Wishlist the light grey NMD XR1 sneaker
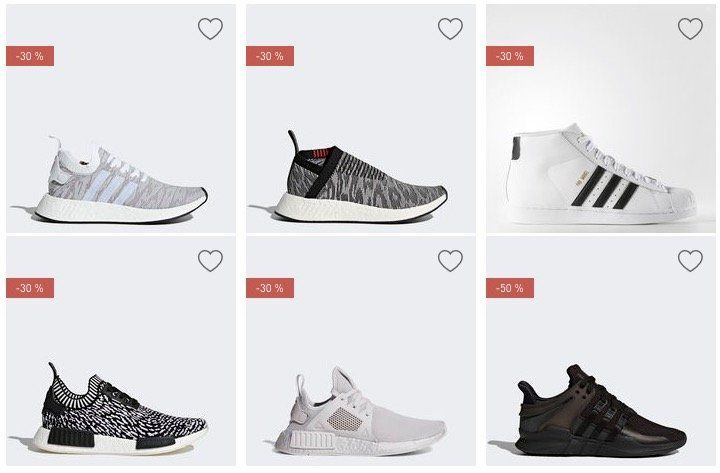Viewport: 720px width, 473px height. coord(450,261)
